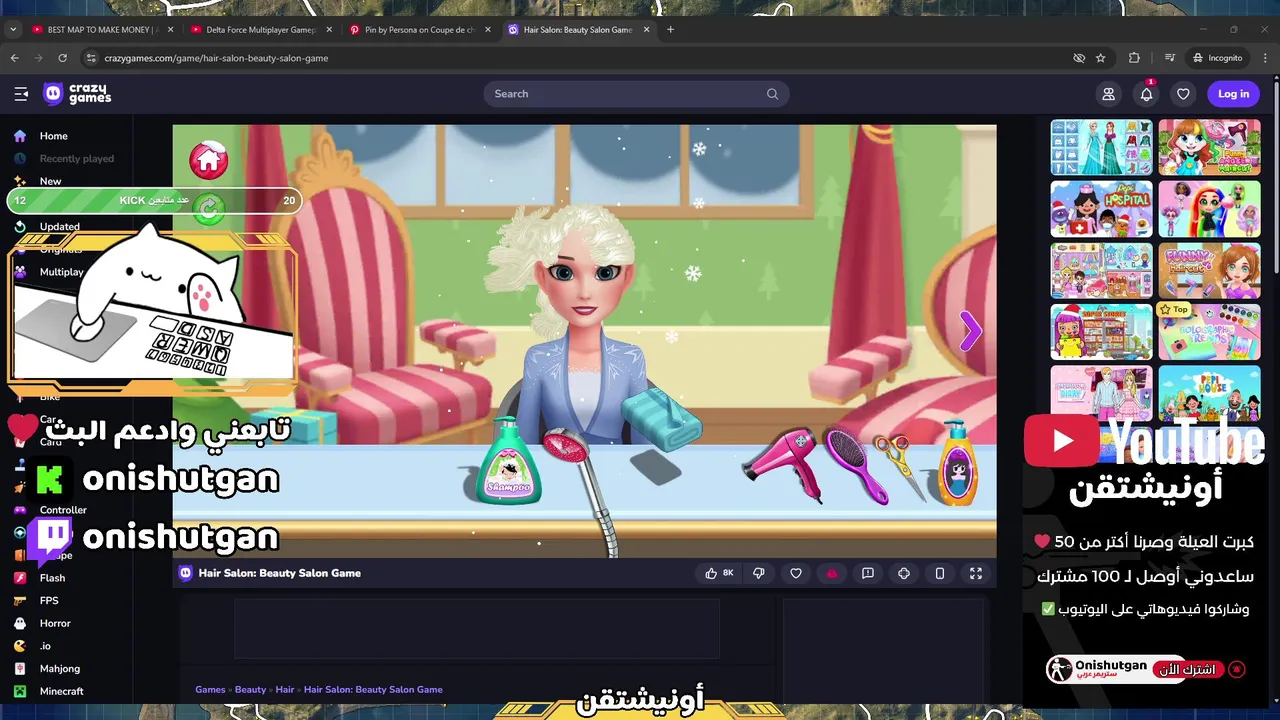Go back in browser history

[x=15, y=58]
